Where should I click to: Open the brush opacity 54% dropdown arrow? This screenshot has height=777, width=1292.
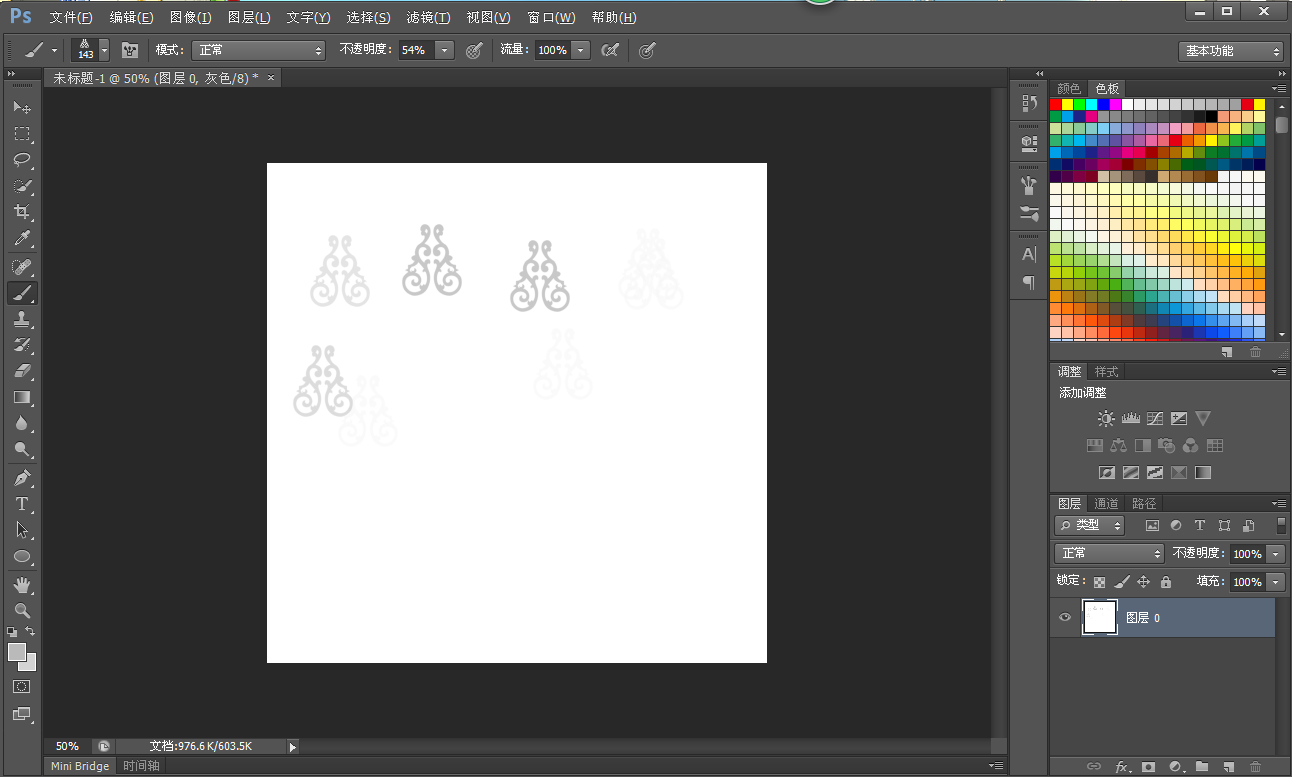[x=444, y=50]
